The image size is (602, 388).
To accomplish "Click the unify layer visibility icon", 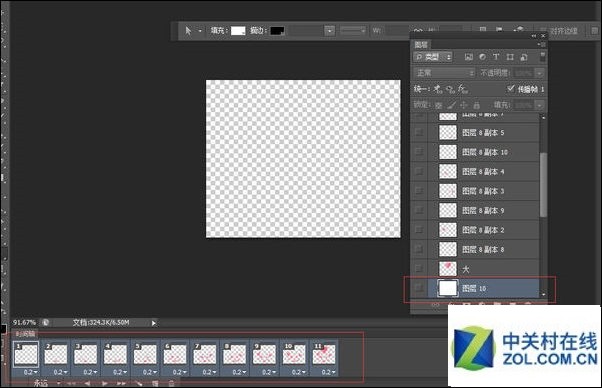I will click(x=450, y=89).
